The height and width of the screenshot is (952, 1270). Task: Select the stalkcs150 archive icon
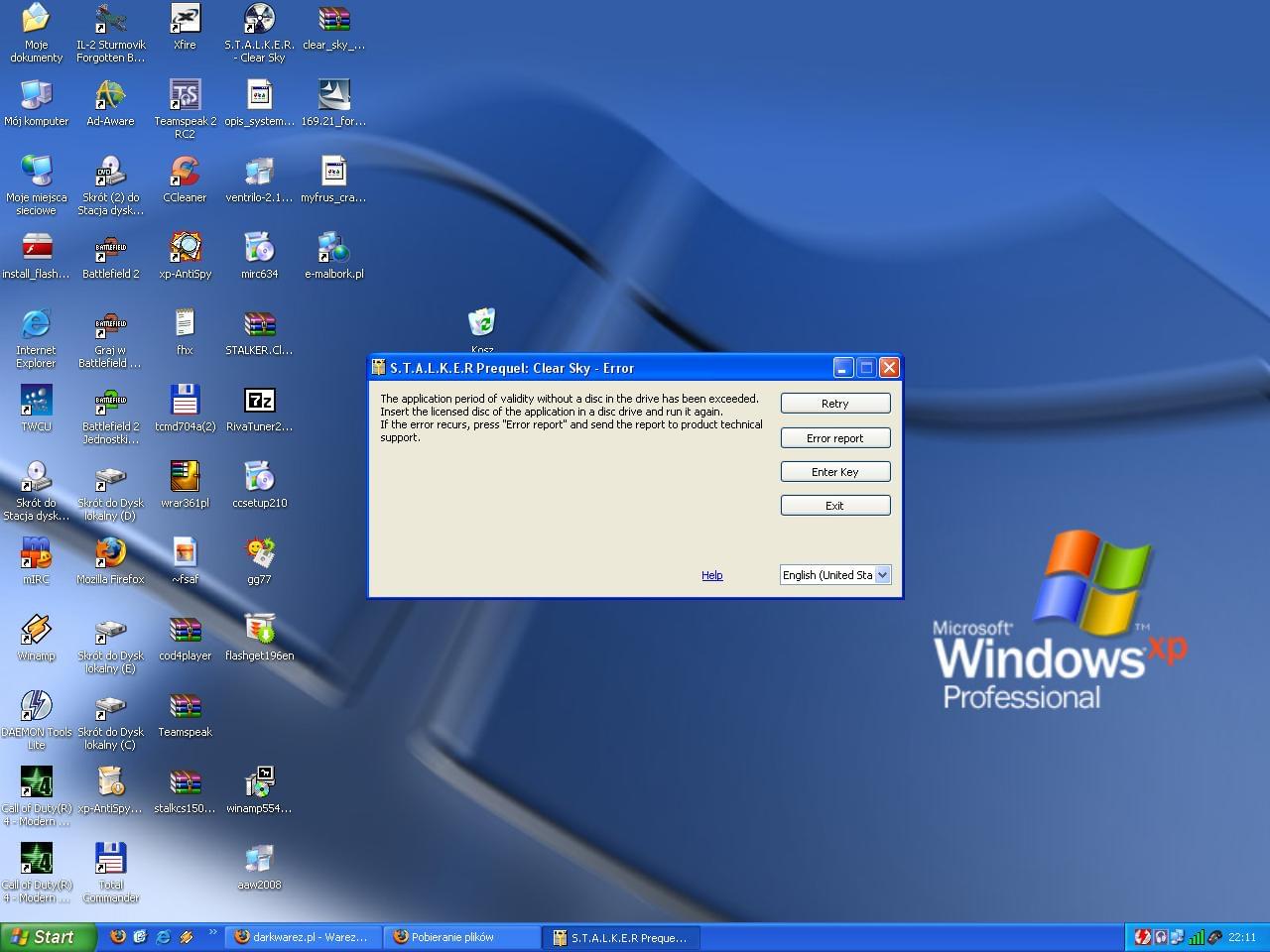pyautogui.click(x=185, y=790)
